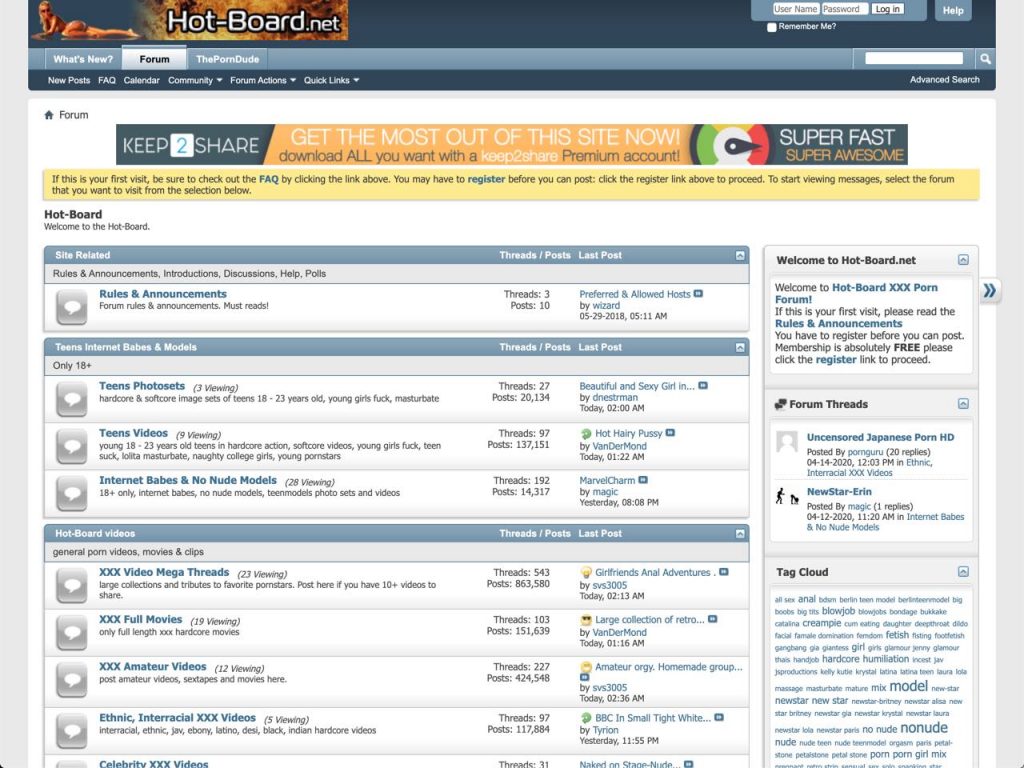Collapse the Site Related category

click(740, 256)
